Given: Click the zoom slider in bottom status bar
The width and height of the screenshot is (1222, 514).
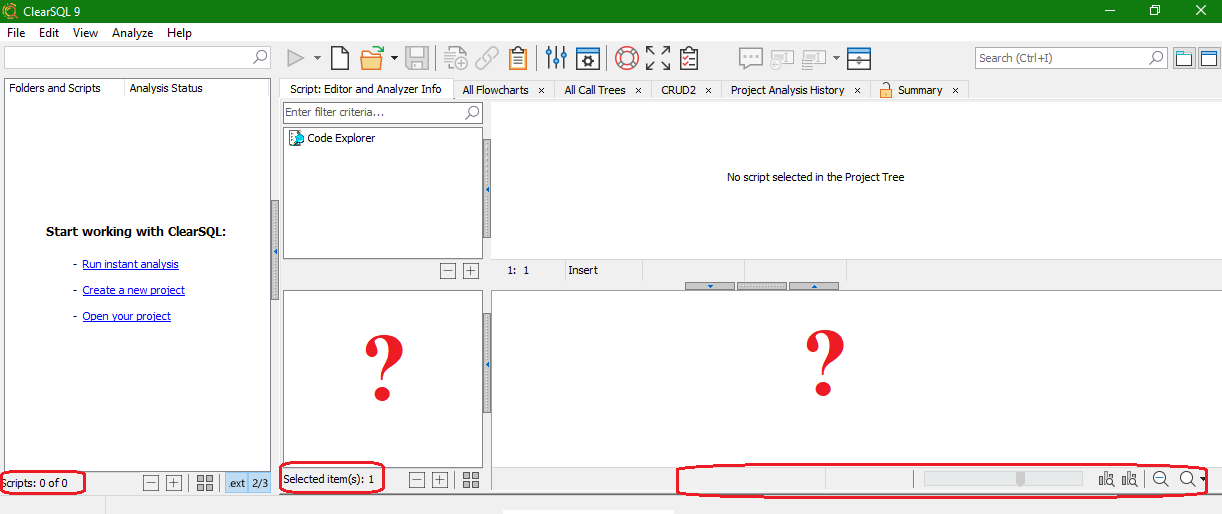Looking at the screenshot, I should tap(1003, 479).
